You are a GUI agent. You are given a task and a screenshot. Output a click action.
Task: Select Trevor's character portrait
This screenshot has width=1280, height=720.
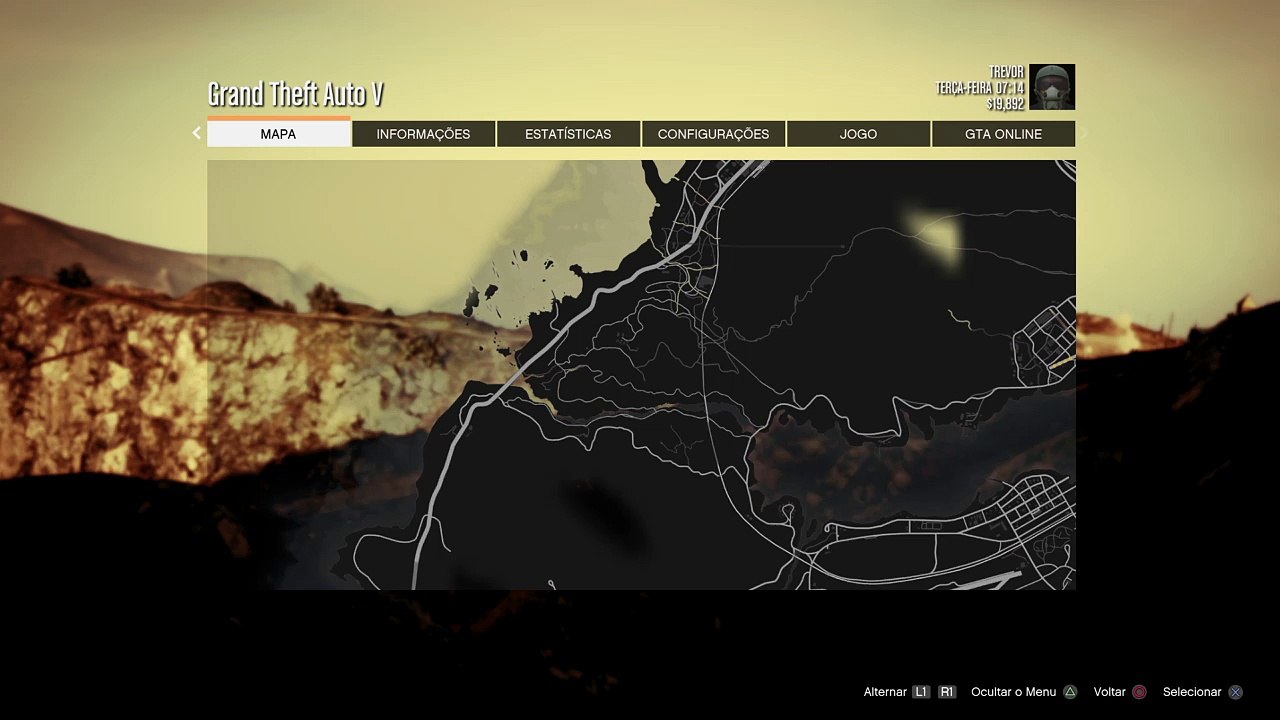1052,87
